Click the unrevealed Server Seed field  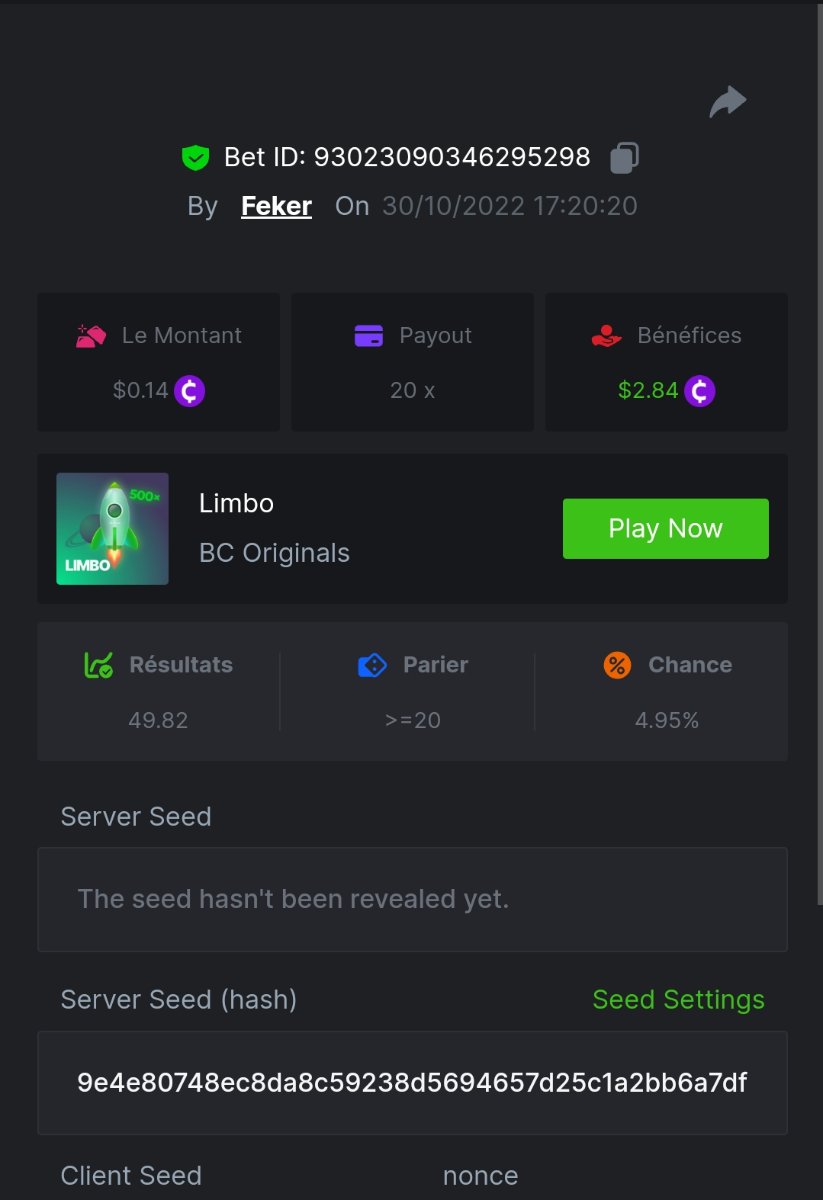(412, 899)
